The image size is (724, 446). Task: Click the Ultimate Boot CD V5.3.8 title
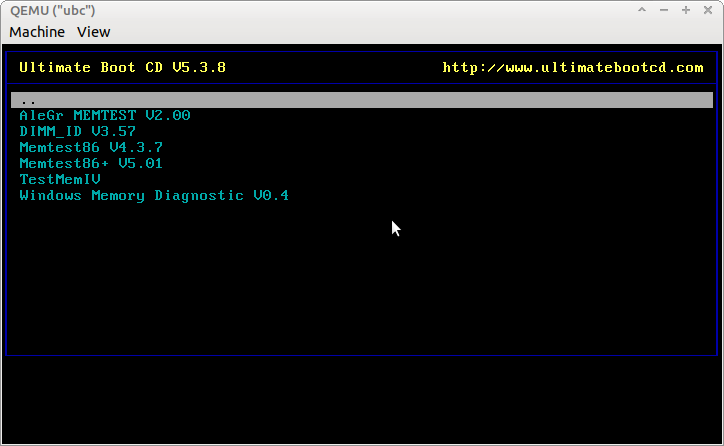tap(122, 67)
